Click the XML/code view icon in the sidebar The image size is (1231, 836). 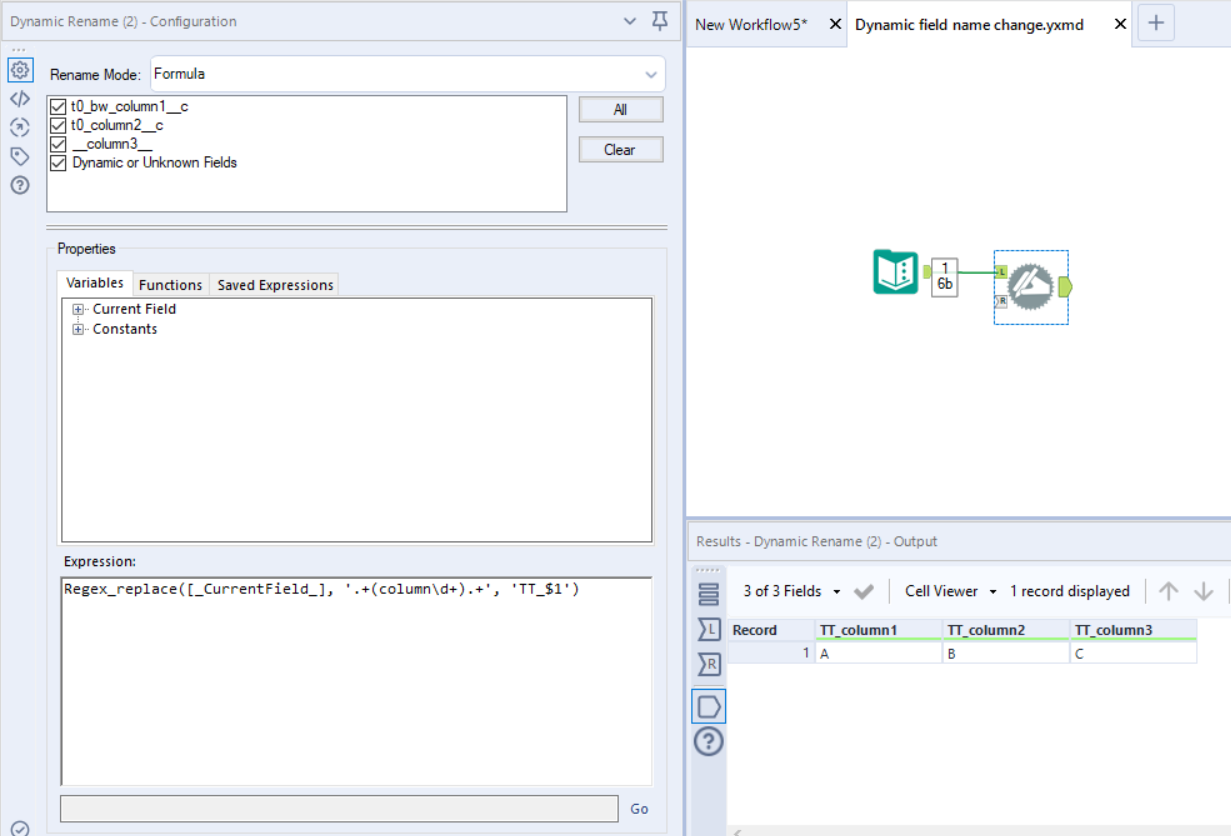click(19, 99)
